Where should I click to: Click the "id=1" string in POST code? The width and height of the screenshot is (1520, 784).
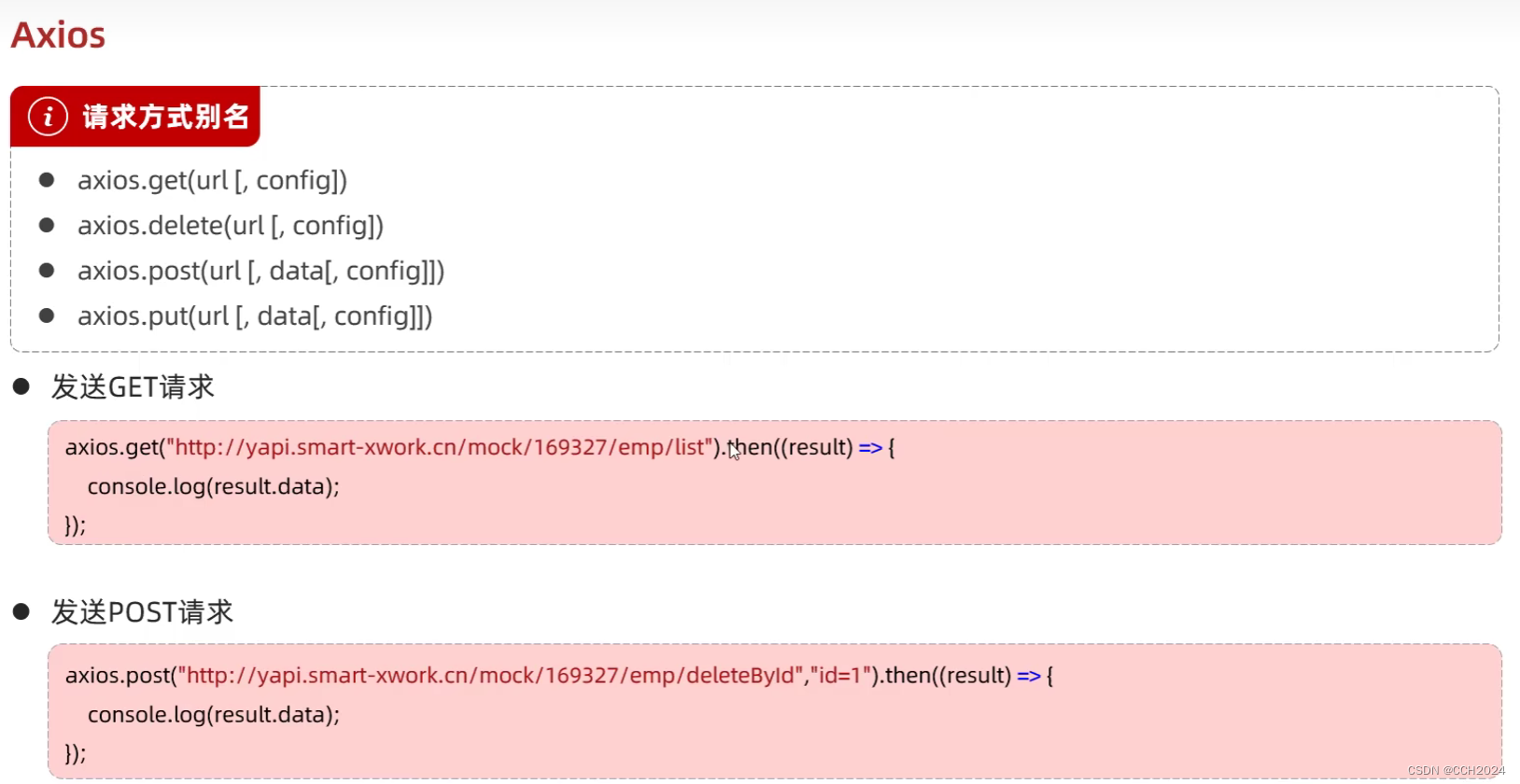(841, 675)
